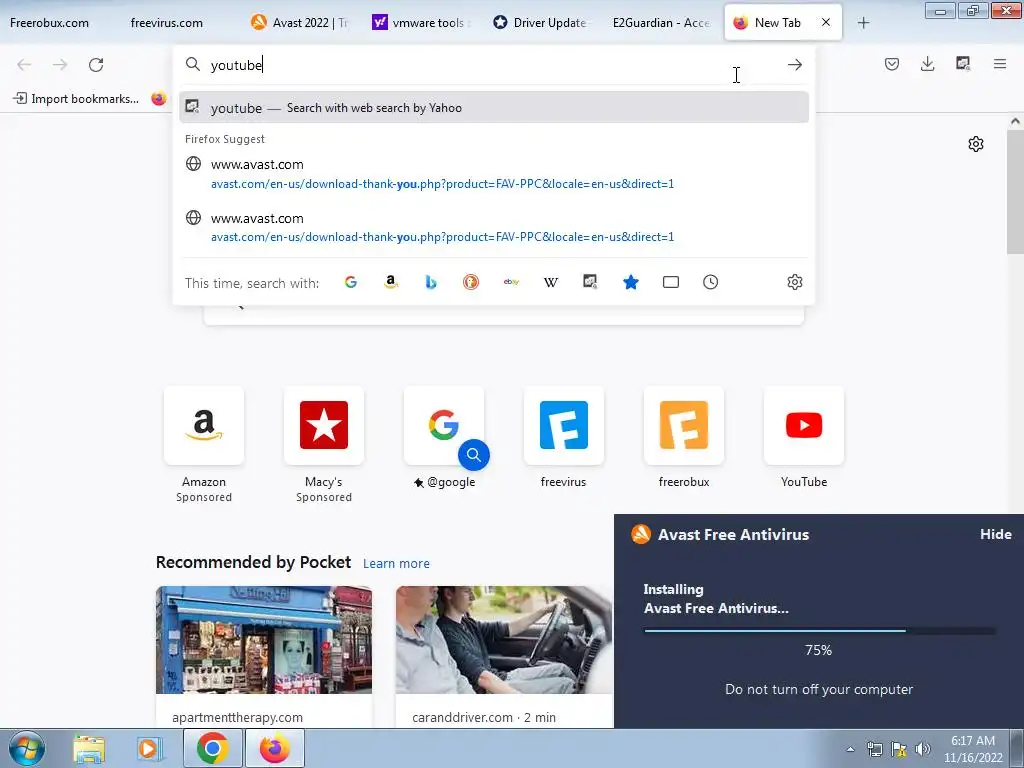Open new tab page personalize gear

coord(976,144)
